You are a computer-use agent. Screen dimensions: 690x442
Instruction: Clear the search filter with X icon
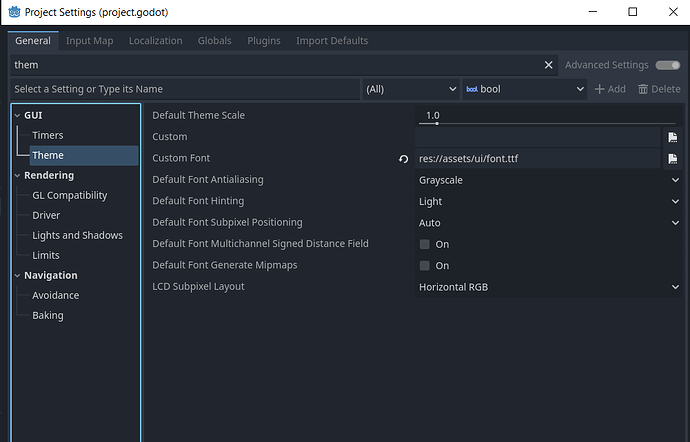point(548,65)
